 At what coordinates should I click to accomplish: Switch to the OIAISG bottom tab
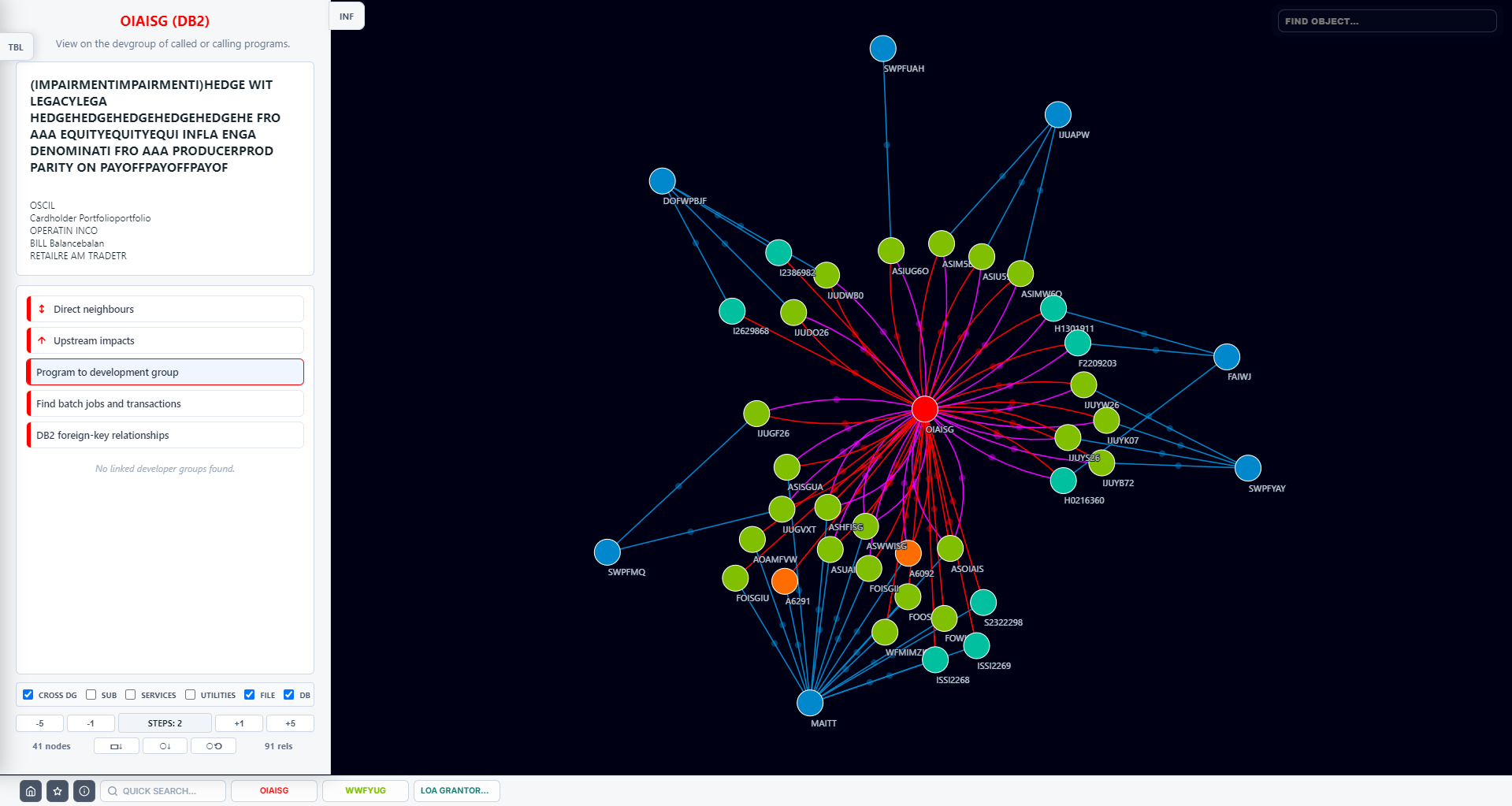click(274, 791)
